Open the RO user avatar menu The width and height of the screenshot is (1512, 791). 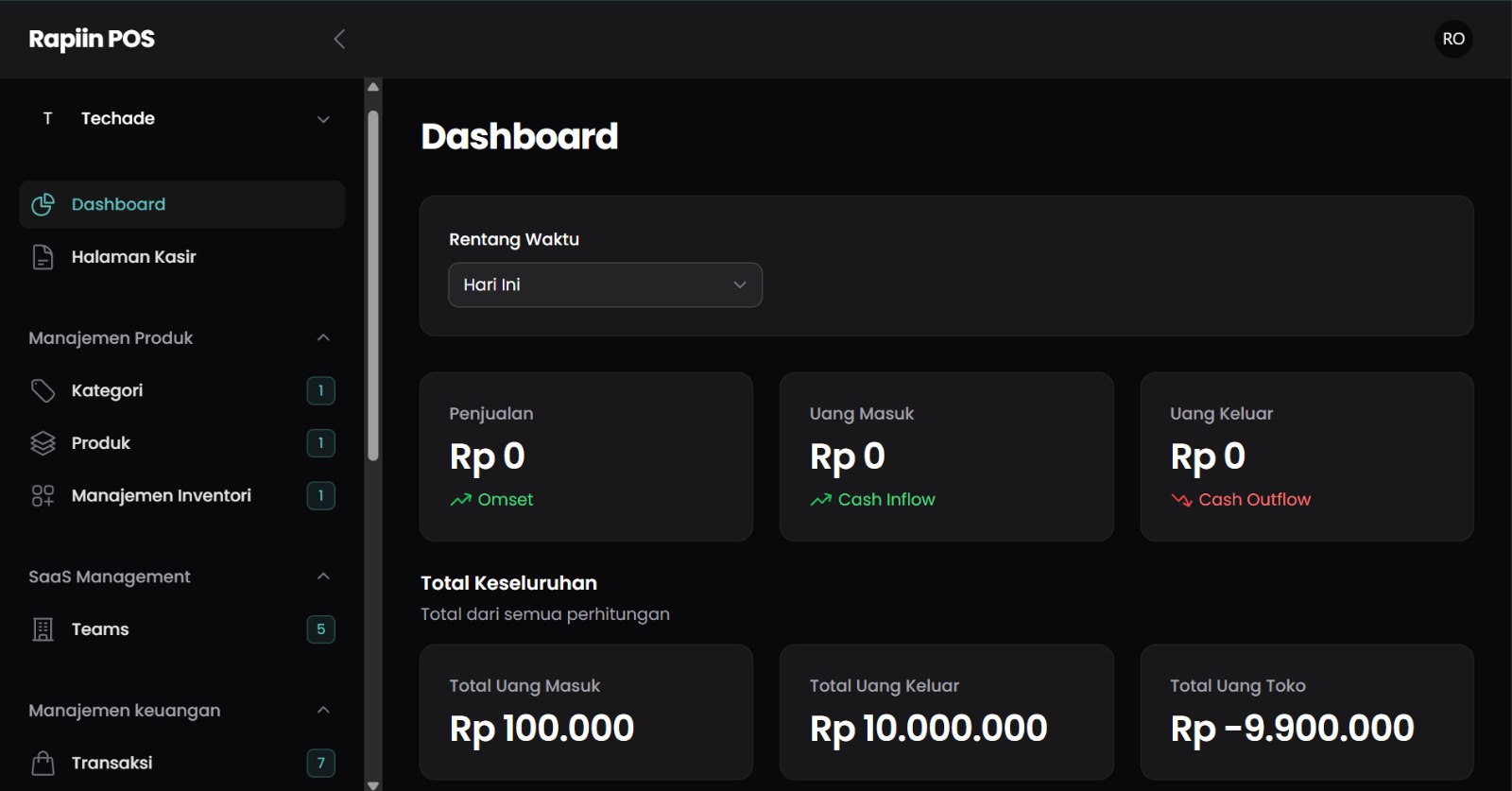[x=1453, y=39]
